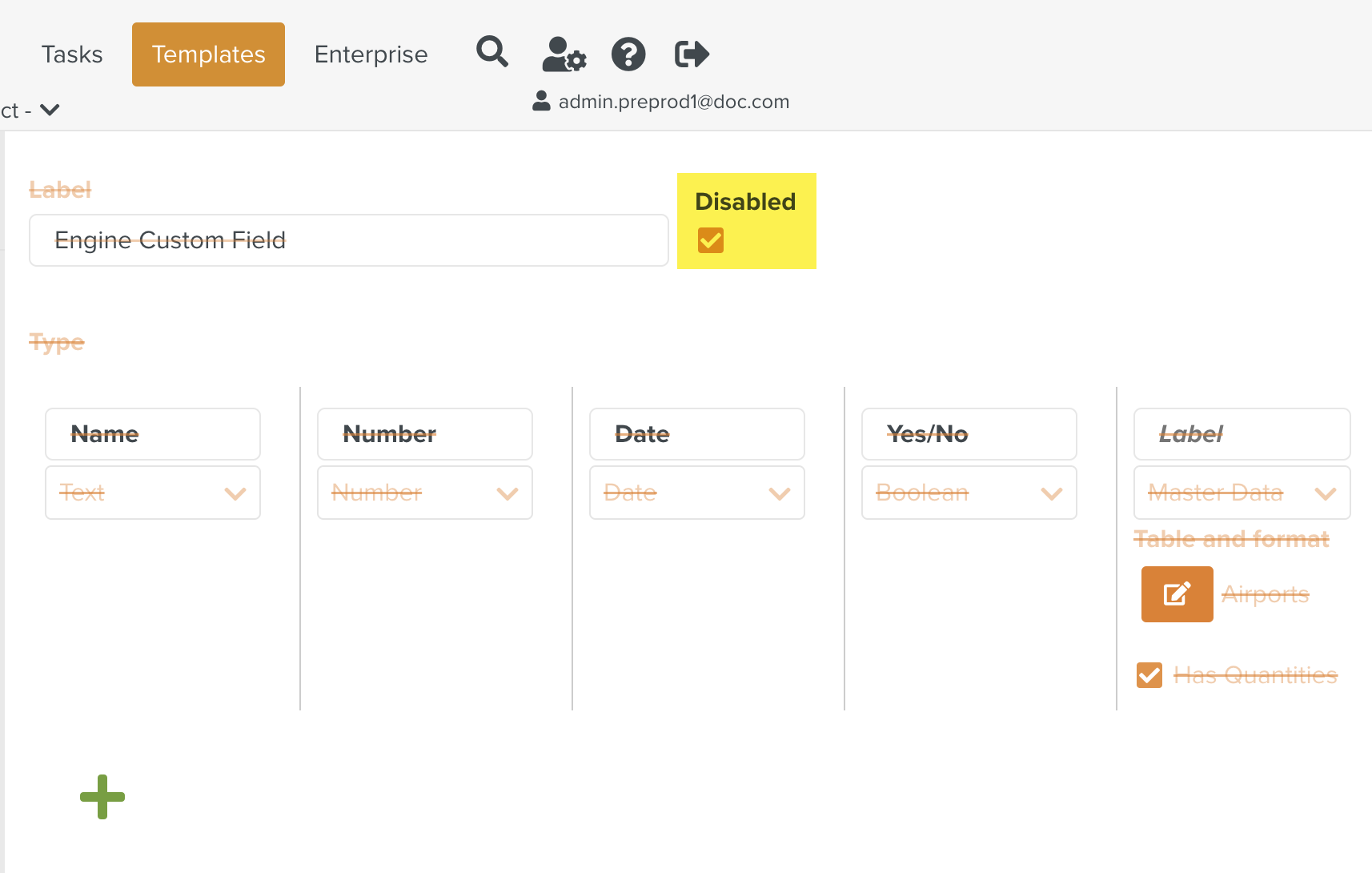Expand the Text type dropdown
This screenshot has width=1372, height=873.
[153, 493]
